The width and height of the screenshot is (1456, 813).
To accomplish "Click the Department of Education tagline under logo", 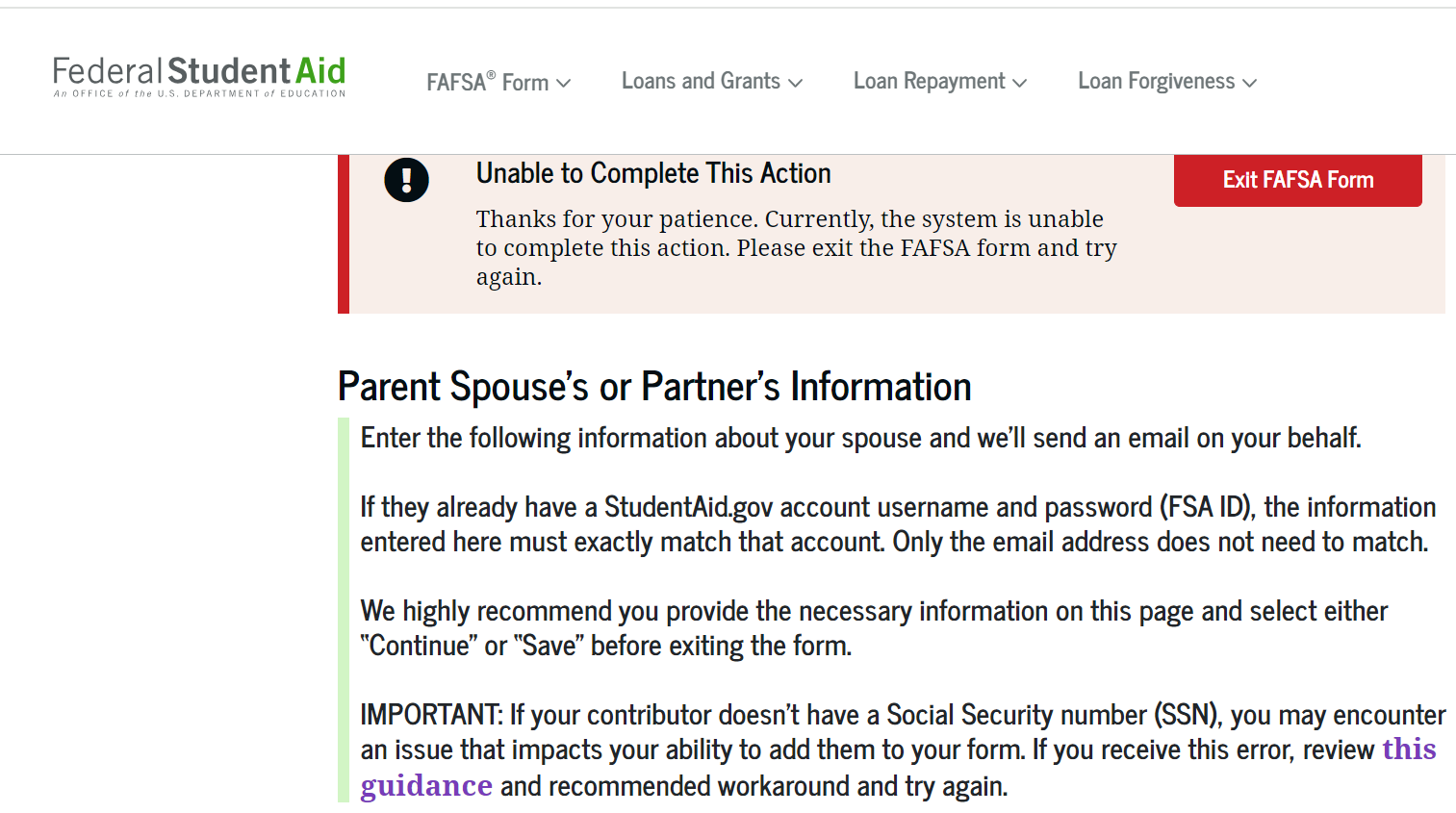I will pyautogui.click(x=199, y=93).
